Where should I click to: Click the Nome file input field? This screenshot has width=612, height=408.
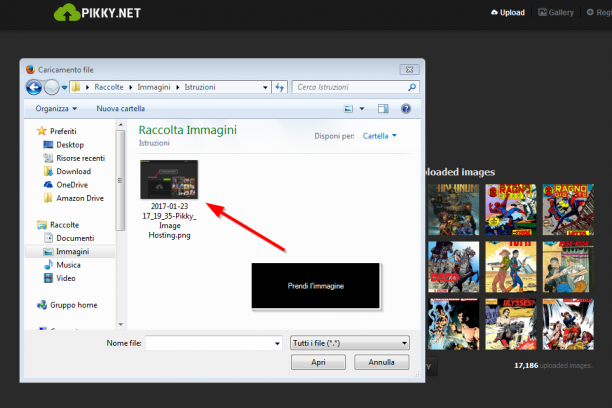click(209, 343)
